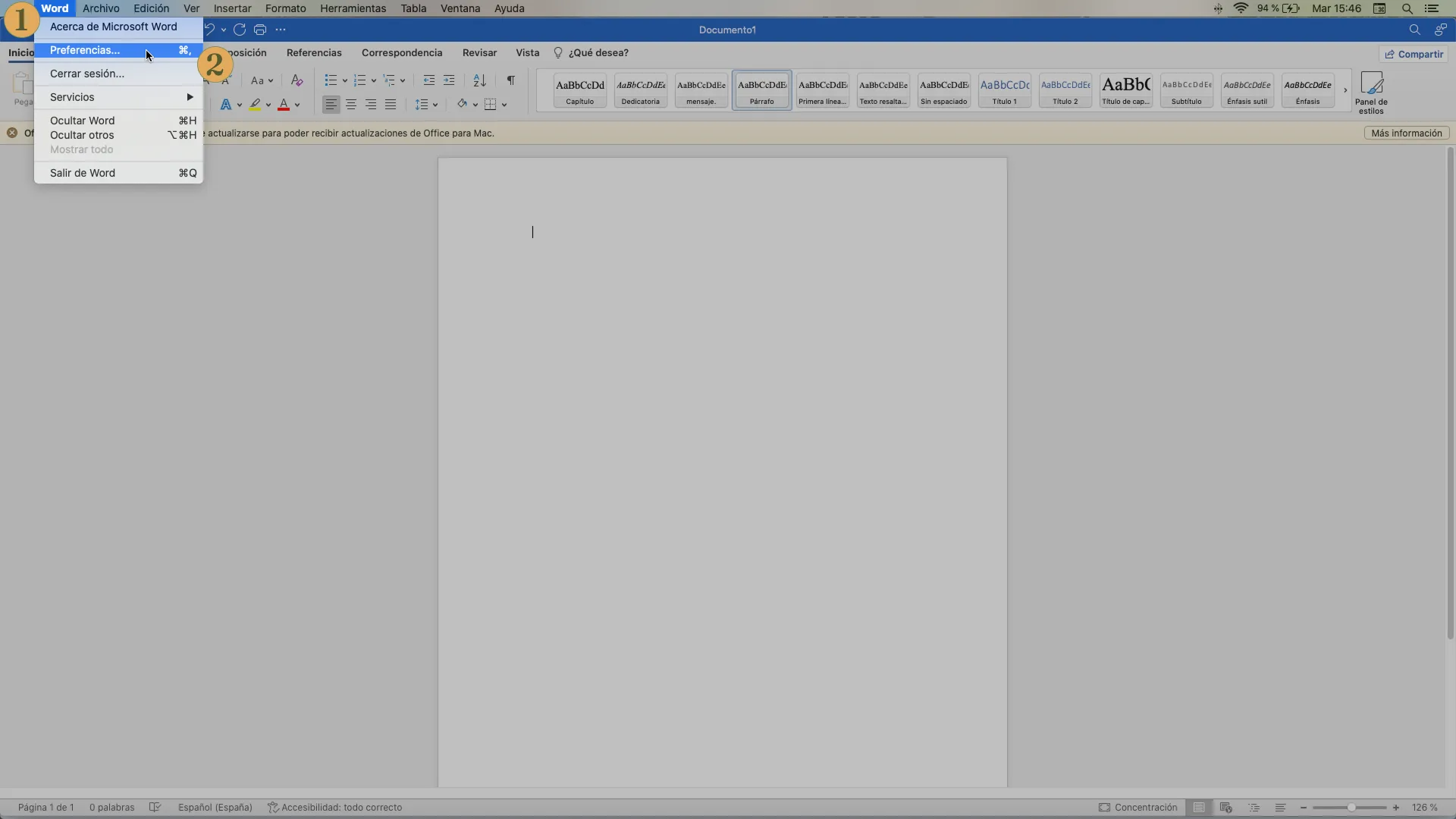Click the search magnifier in Word title bar

tap(1414, 30)
